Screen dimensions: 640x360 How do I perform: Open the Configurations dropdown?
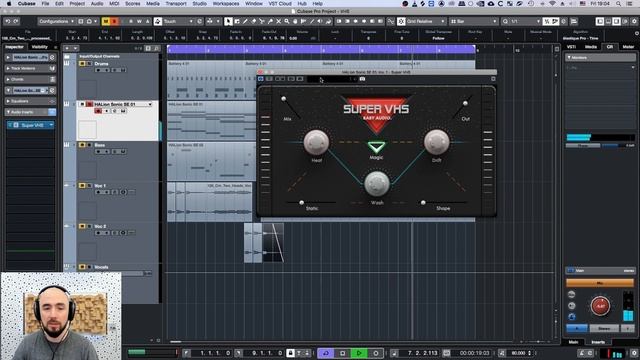(x=56, y=21)
